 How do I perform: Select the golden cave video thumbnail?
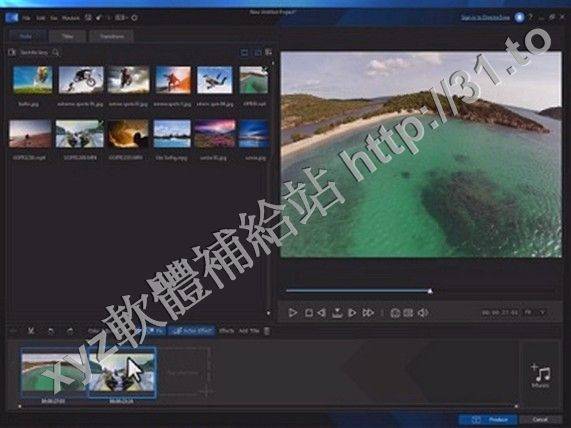[x=128, y=134]
